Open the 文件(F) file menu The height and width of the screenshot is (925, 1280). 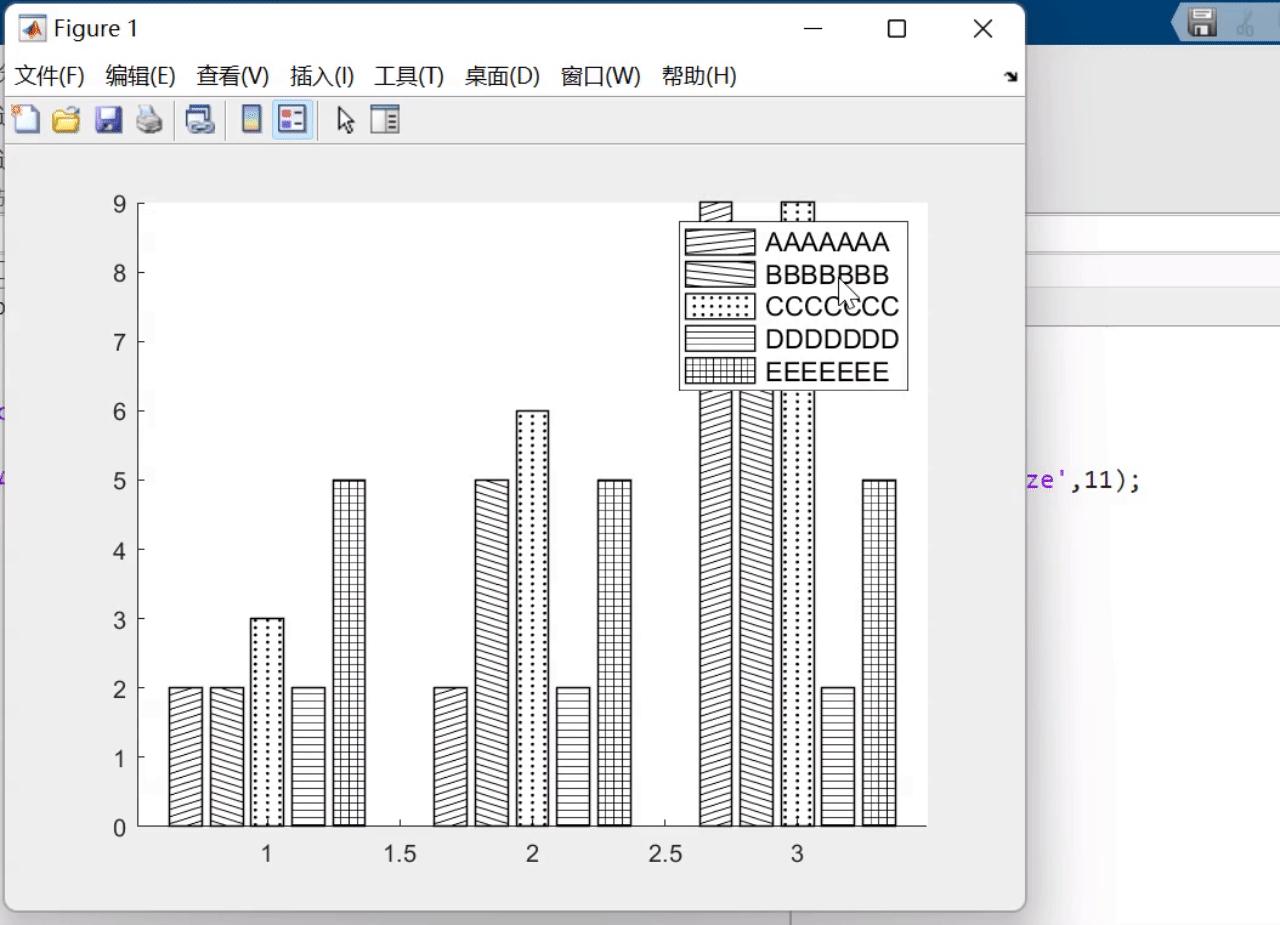[x=46, y=76]
